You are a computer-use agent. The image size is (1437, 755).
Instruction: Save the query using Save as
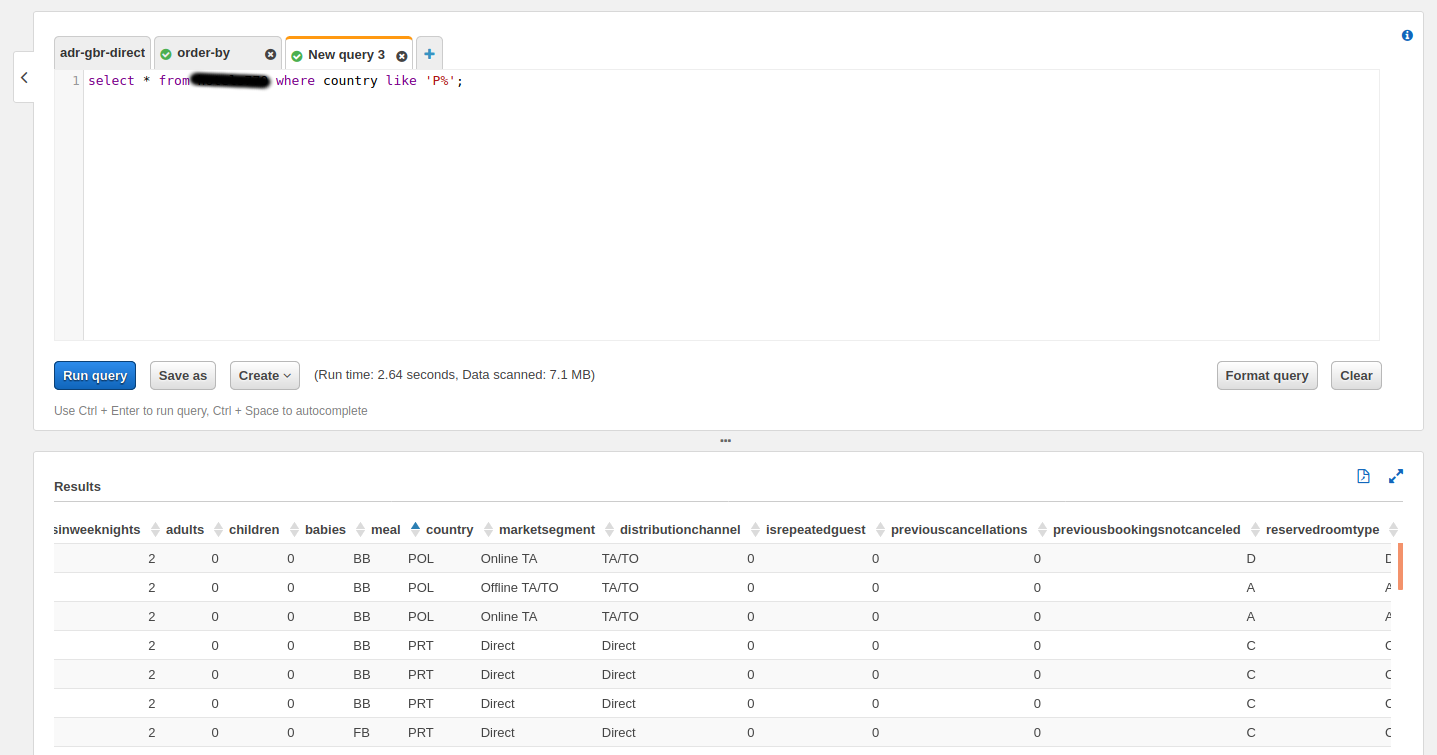click(x=182, y=375)
